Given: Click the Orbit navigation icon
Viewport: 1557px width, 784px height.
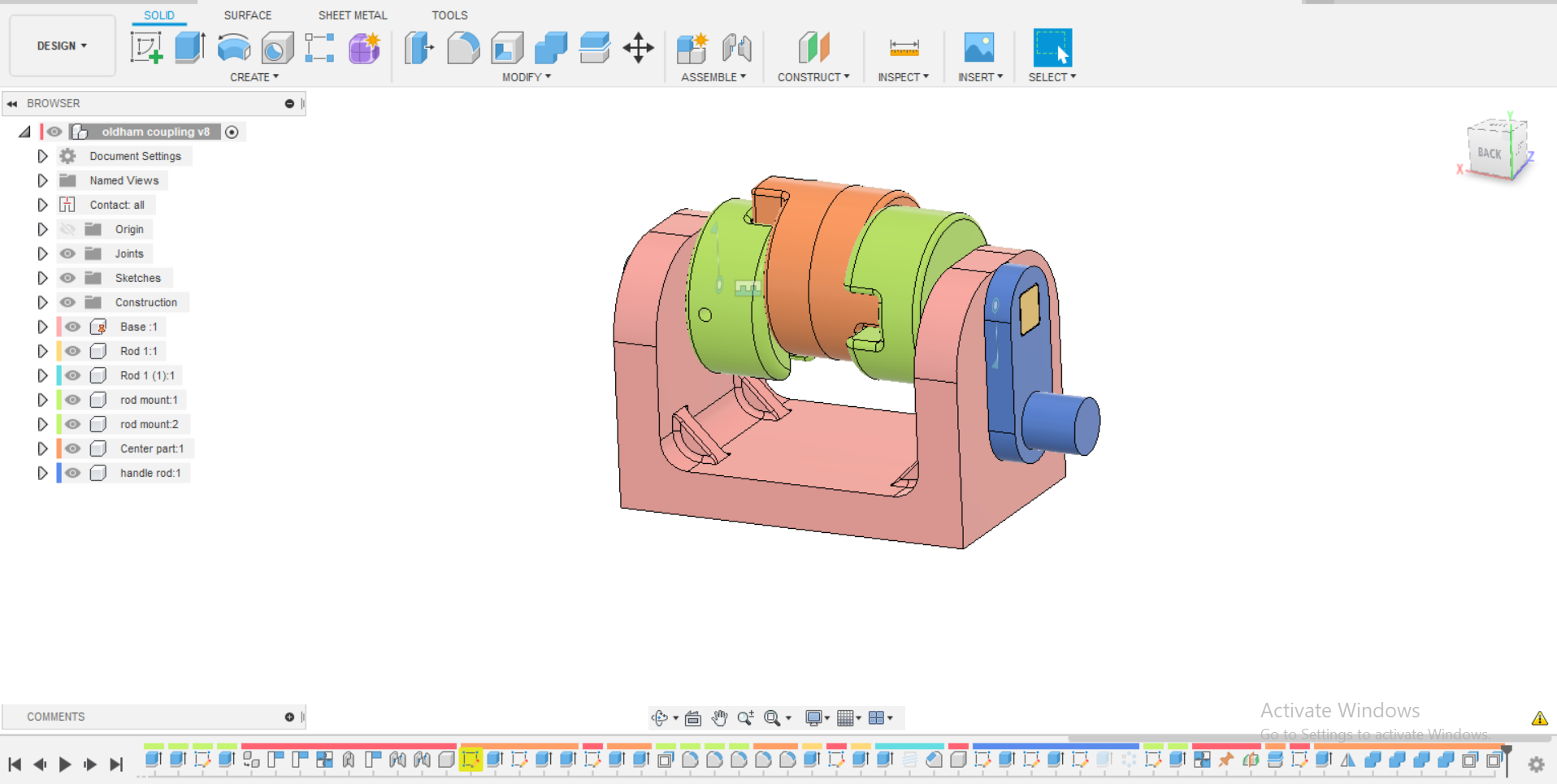Looking at the screenshot, I should pyautogui.click(x=660, y=717).
